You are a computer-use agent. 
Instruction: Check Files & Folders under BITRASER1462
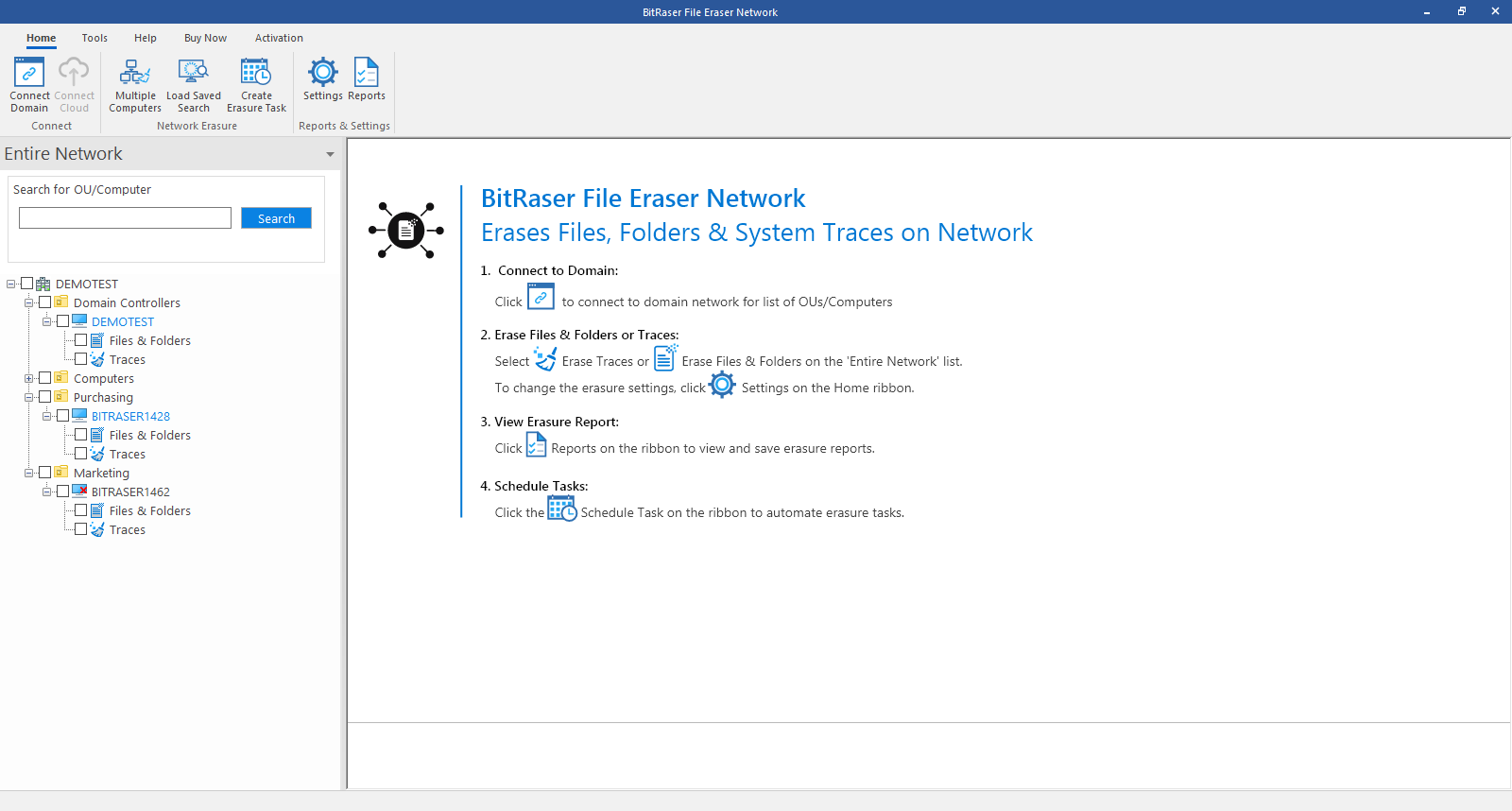[80, 510]
